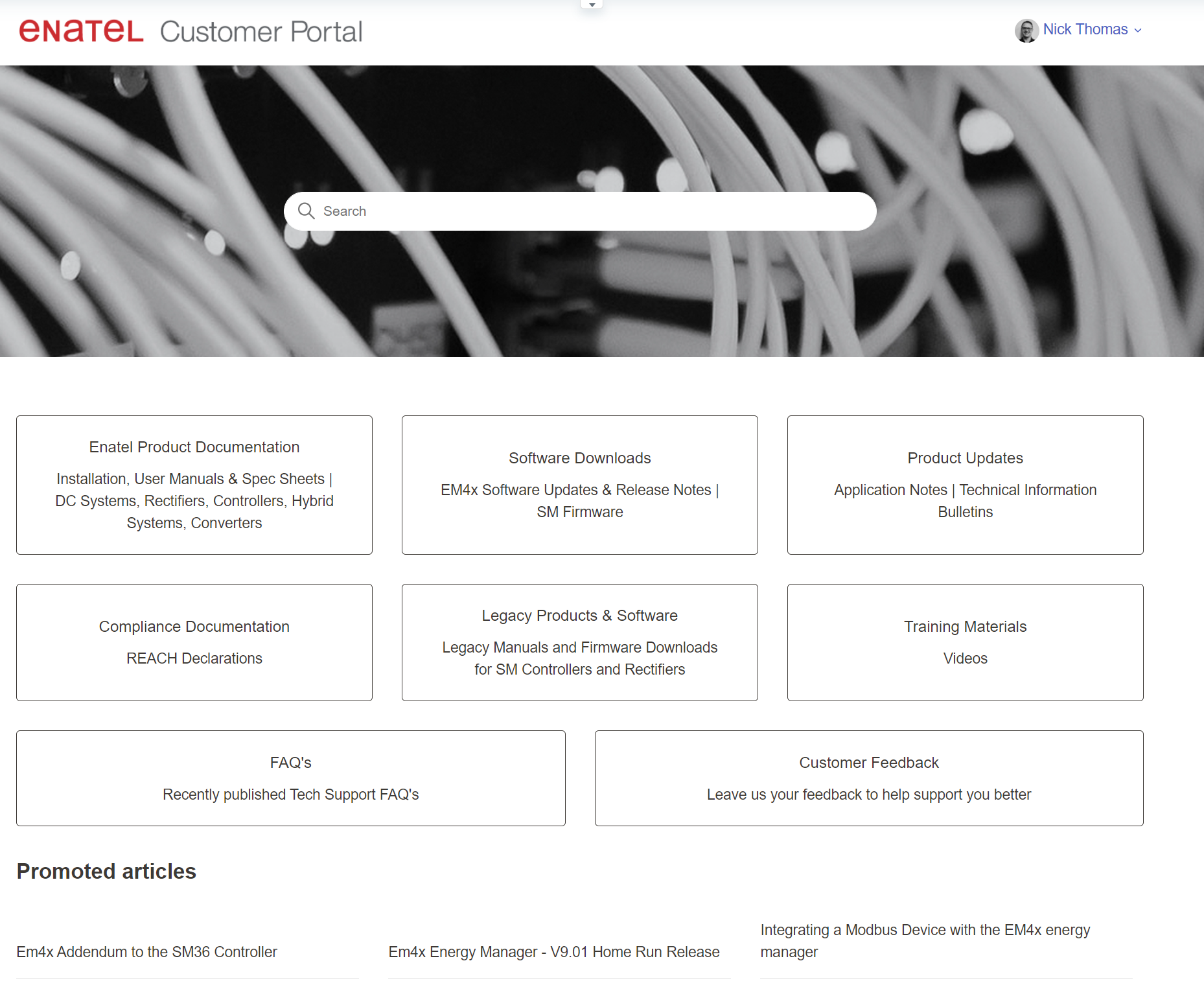Open Enatel Product Documentation category
This screenshot has height=985, width=1204.
pos(194,485)
